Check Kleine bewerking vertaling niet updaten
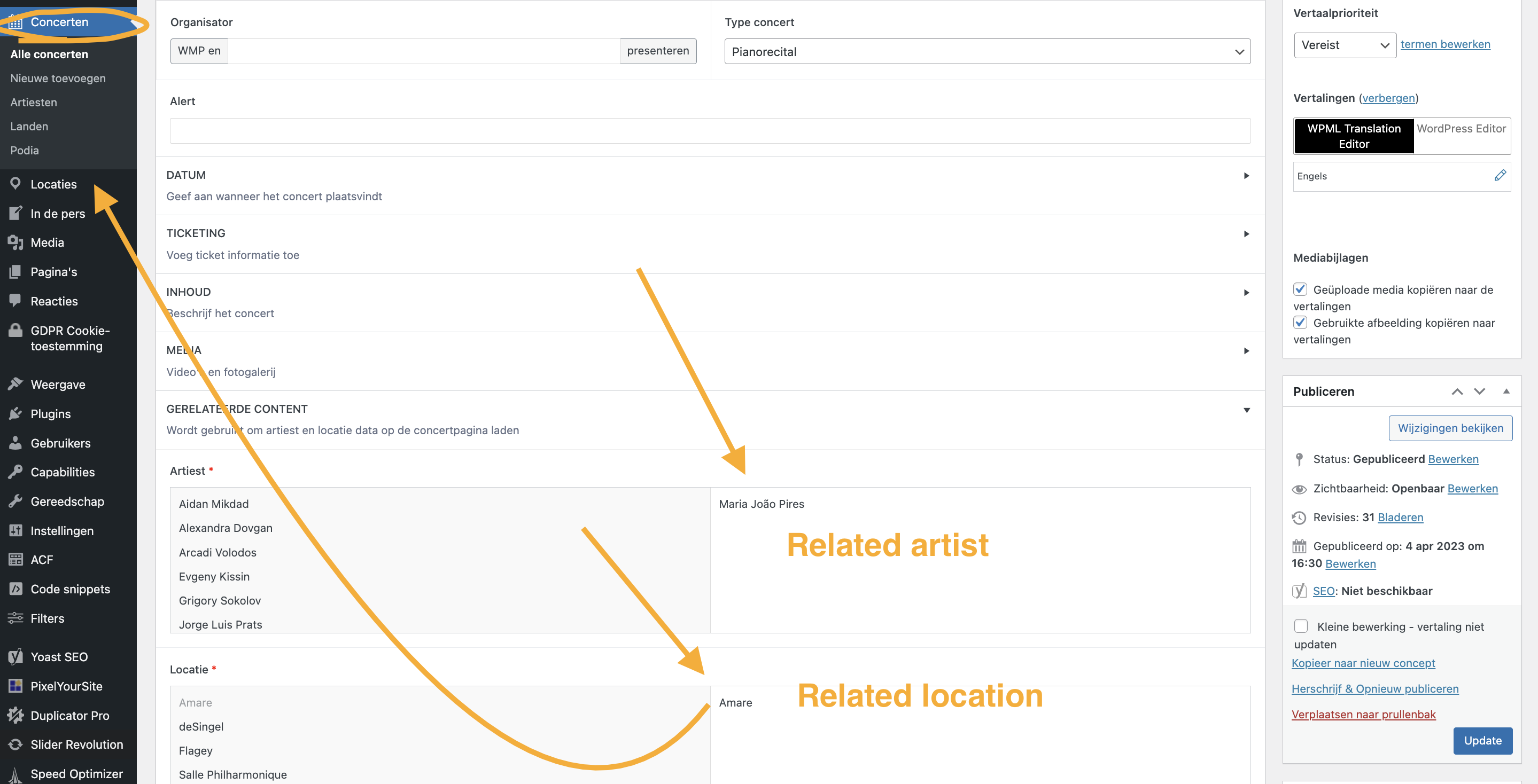The width and height of the screenshot is (1538, 784). (1300, 626)
